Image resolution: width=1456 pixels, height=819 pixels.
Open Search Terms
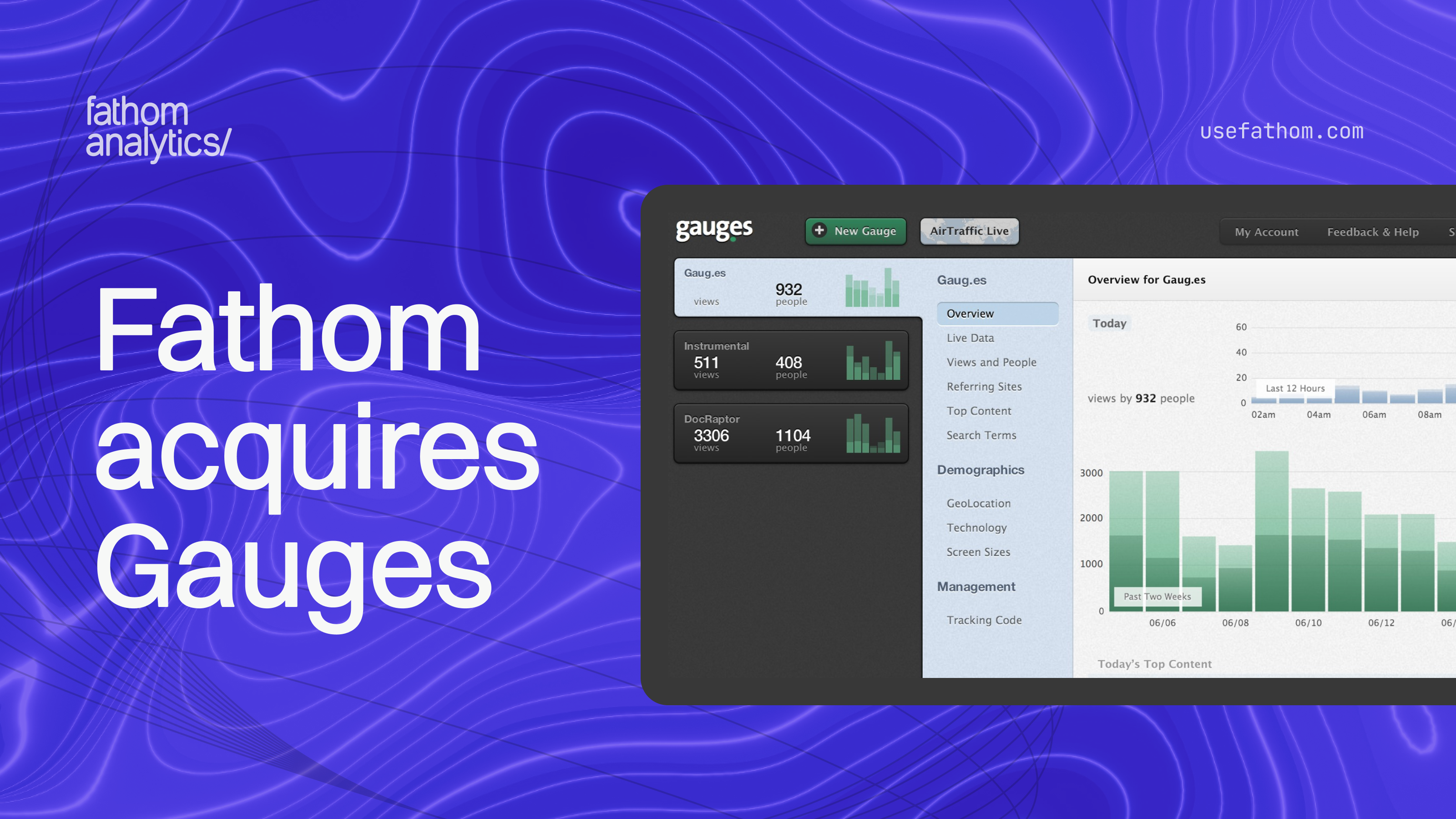[981, 435]
